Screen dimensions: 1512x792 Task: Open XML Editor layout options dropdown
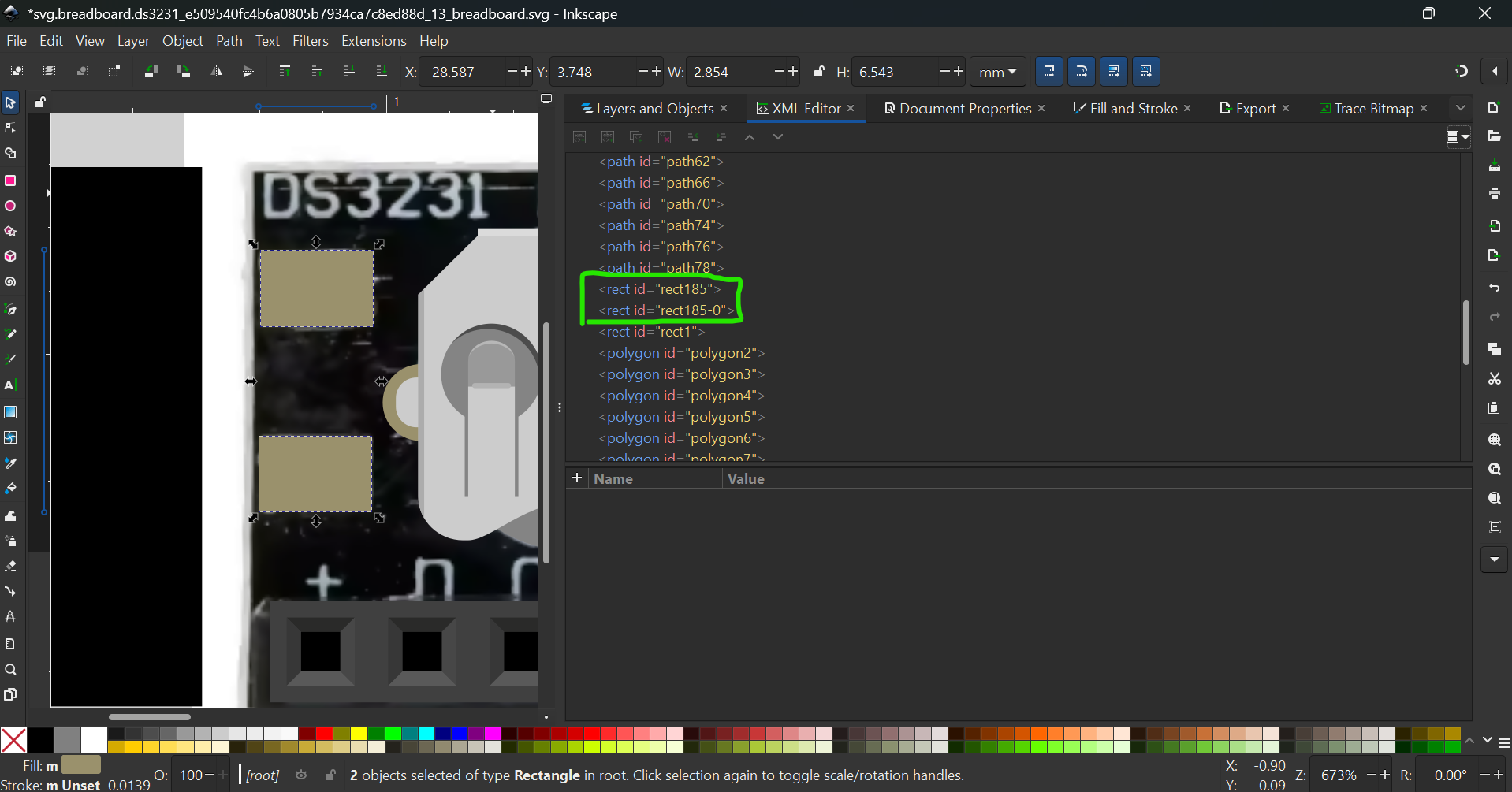click(x=1458, y=137)
